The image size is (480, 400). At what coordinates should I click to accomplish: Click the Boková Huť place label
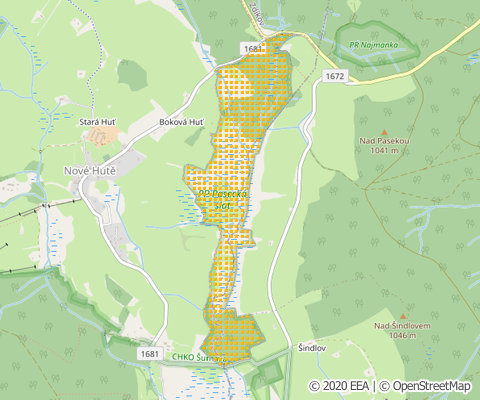[x=181, y=122]
